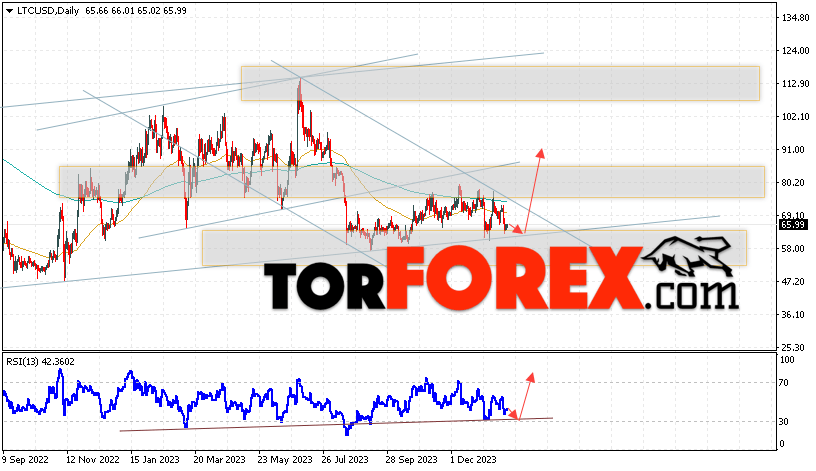Click the 1 Dec 2023 date label

(473, 460)
